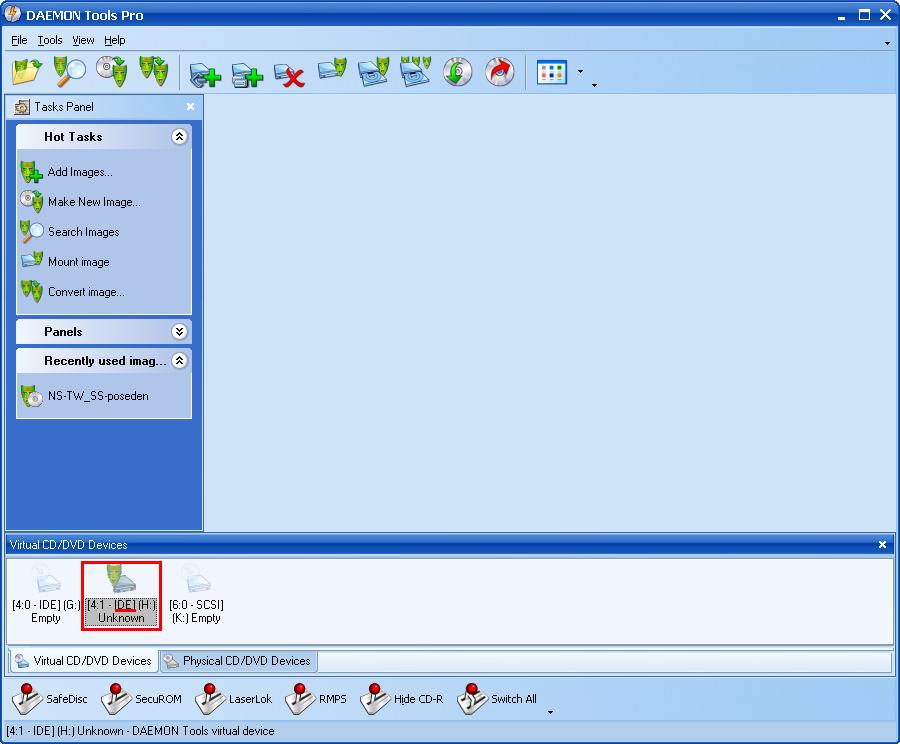The height and width of the screenshot is (744, 900).
Task: Click the first add virtual drive toolbar icon
Action: 205,75
